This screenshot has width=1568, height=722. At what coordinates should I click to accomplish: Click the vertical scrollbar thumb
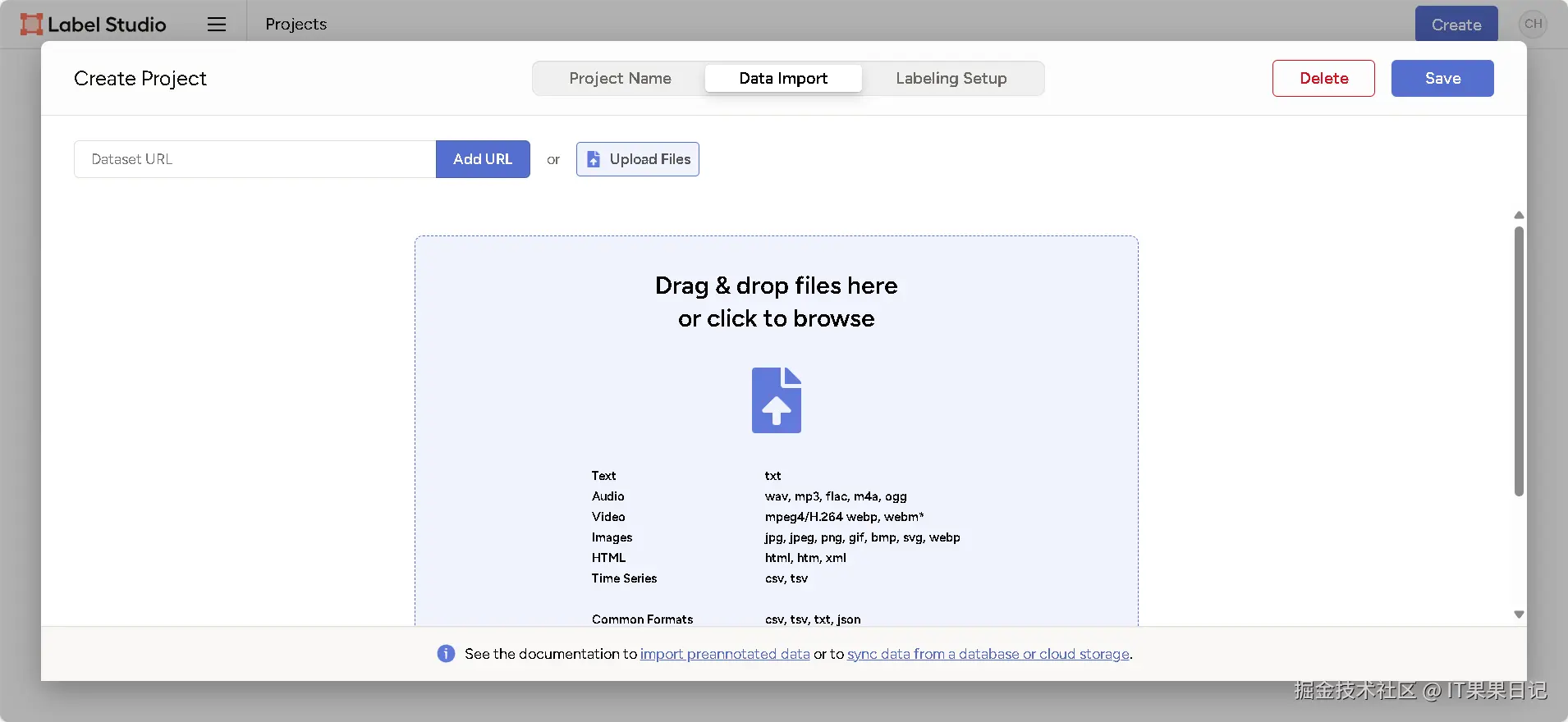tap(1519, 361)
